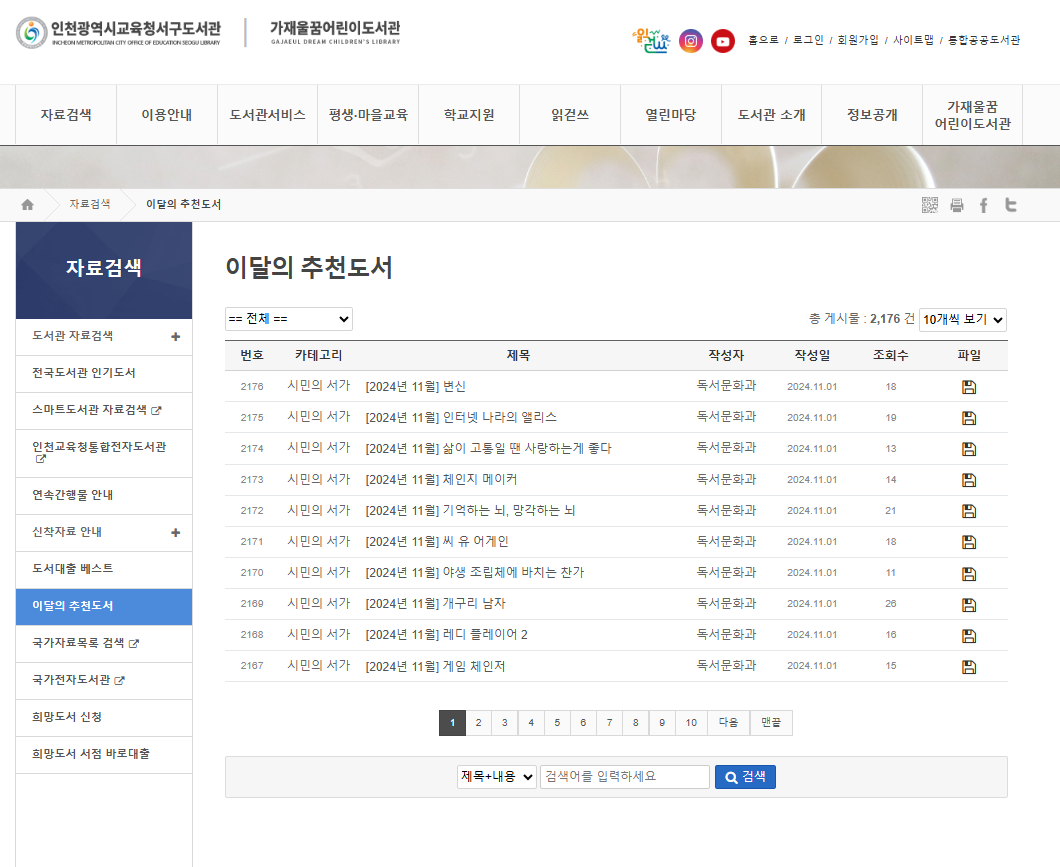Open 이용안내 in main navigation
The height and width of the screenshot is (867, 1060).
(167, 115)
